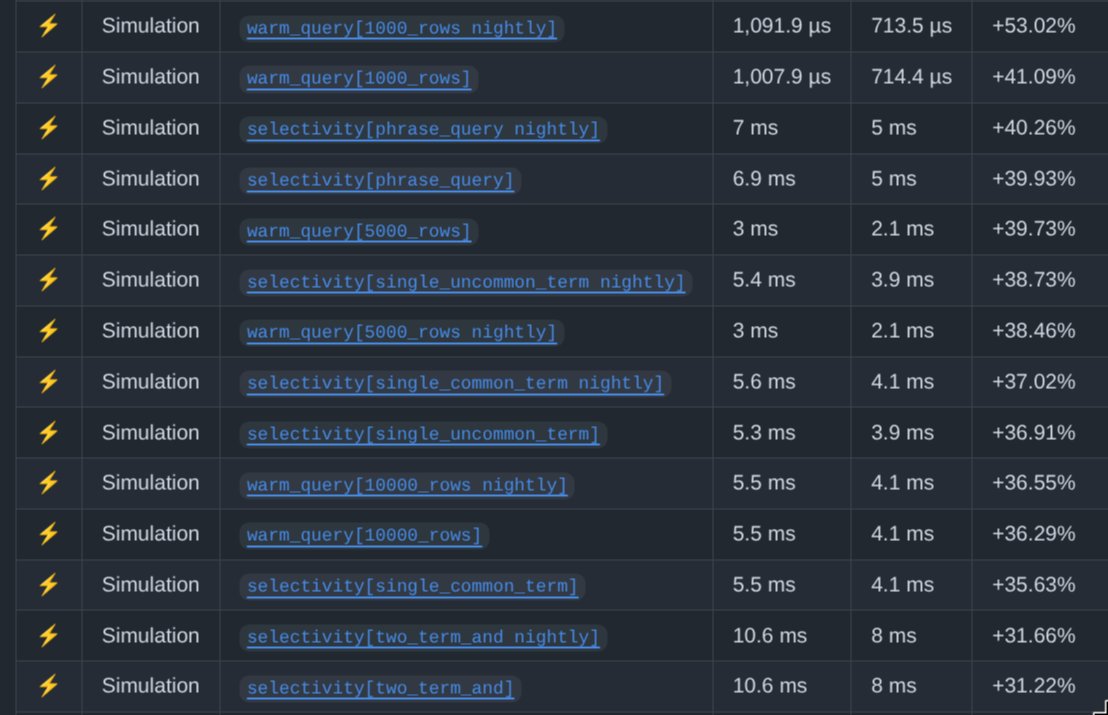The image size is (1108, 715).
Task: Click lightning icon in warm_query[1000_rows] row
Action: point(49,77)
